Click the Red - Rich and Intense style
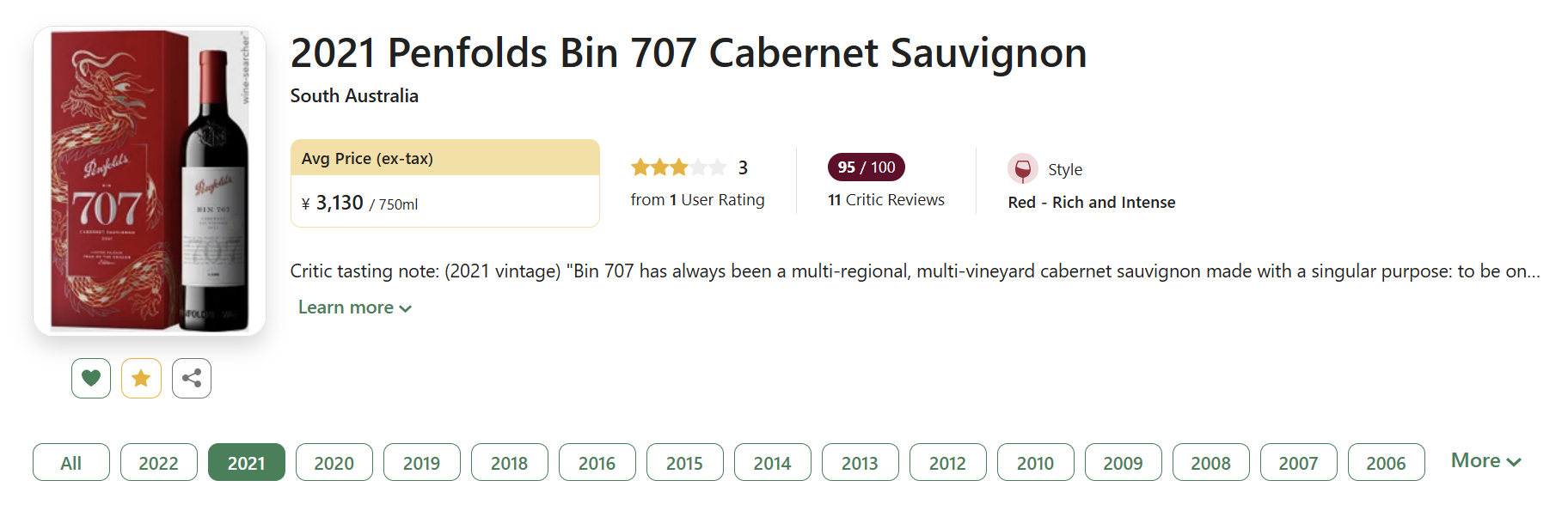 [x=1092, y=203]
